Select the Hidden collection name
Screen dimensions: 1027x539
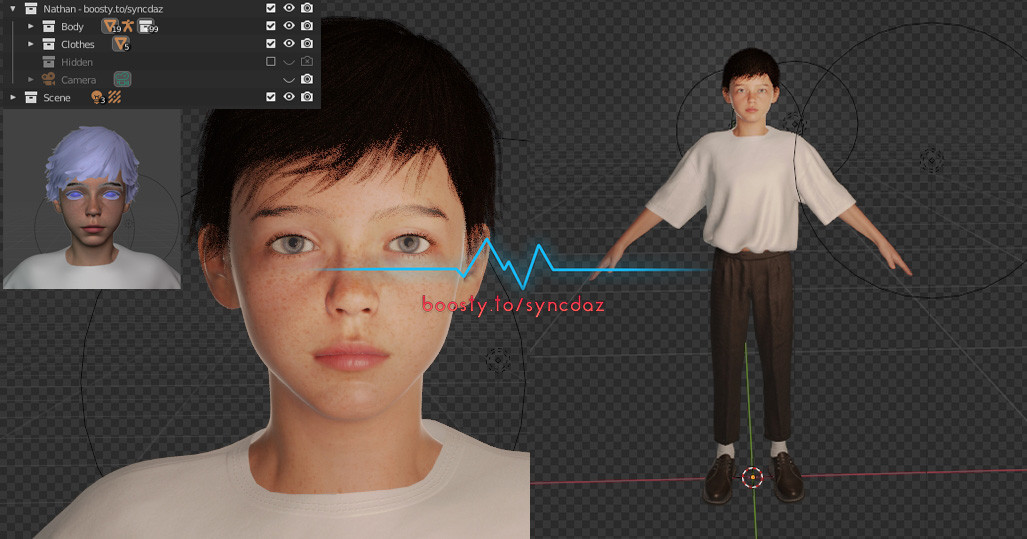point(77,62)
